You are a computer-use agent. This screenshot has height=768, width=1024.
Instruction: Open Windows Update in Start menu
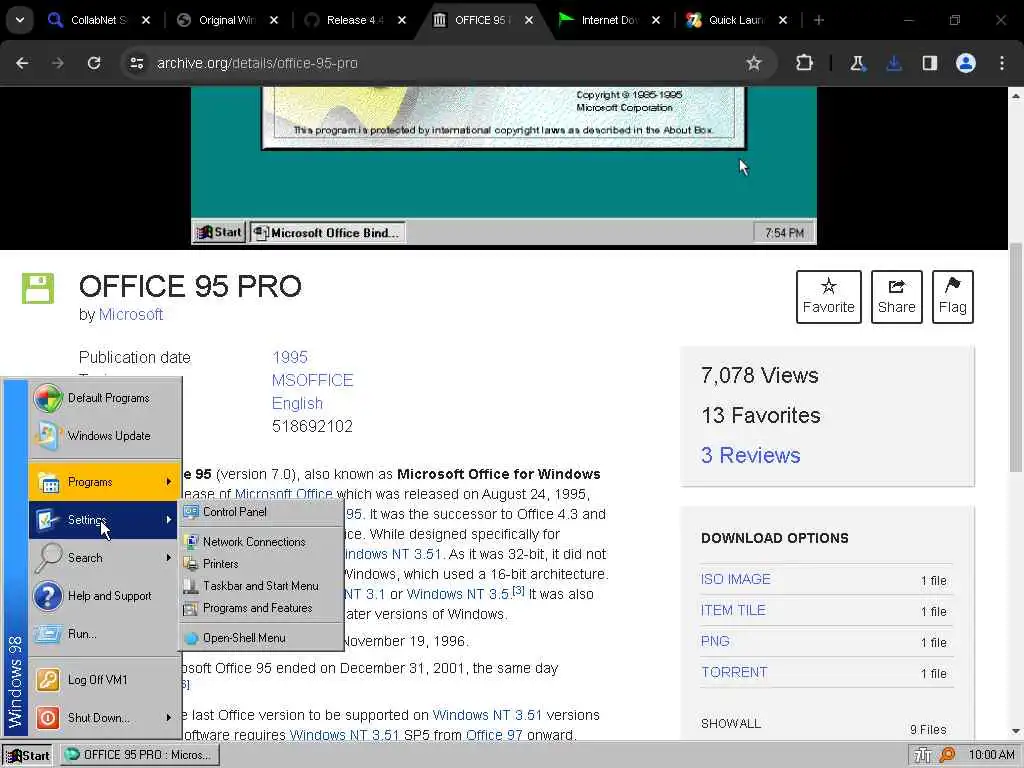104,436
